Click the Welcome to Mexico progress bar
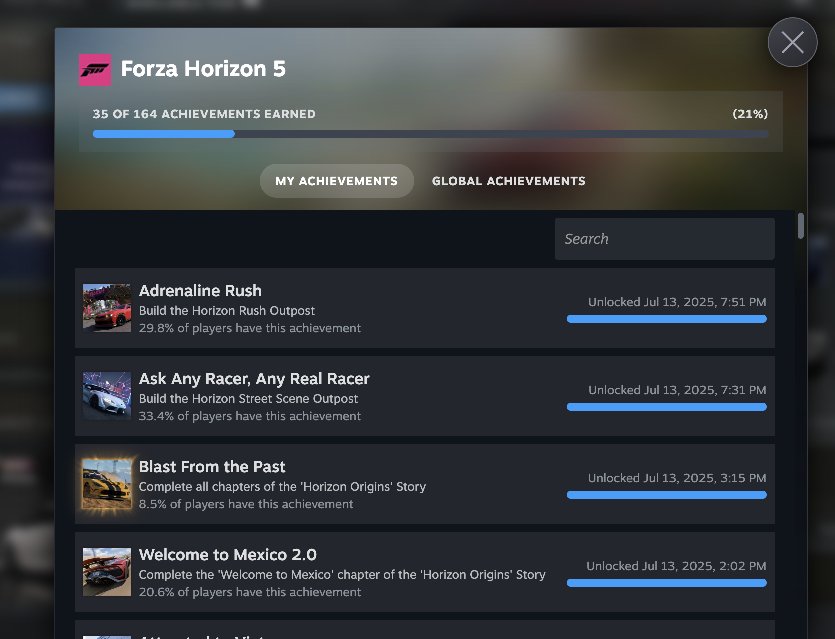 [x=666, y=583]
